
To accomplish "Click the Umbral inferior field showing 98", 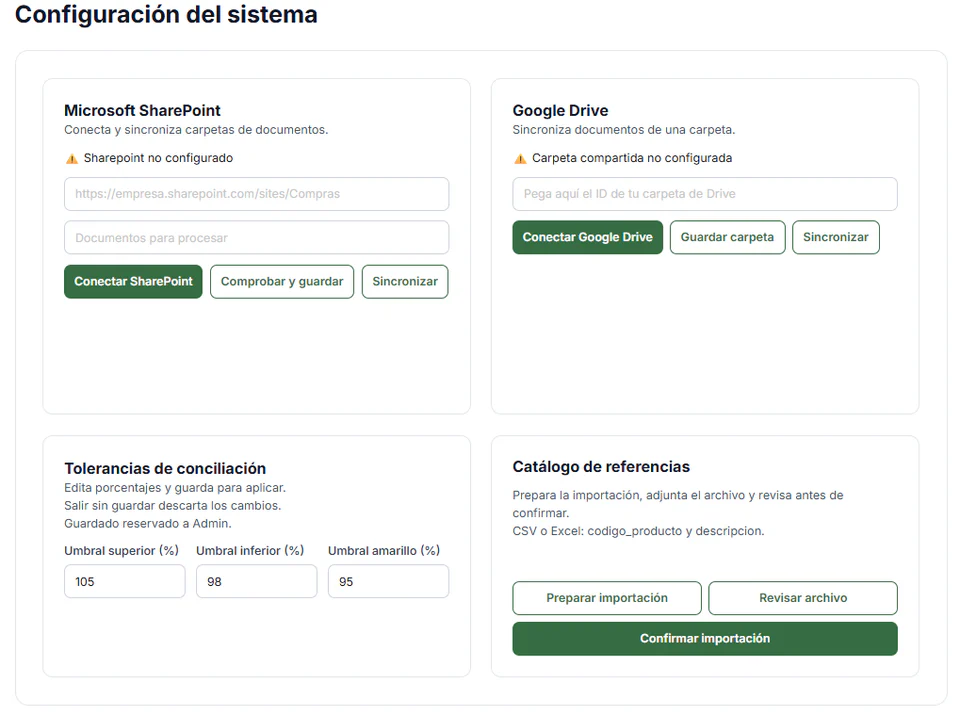I will (x=257, y=582).
